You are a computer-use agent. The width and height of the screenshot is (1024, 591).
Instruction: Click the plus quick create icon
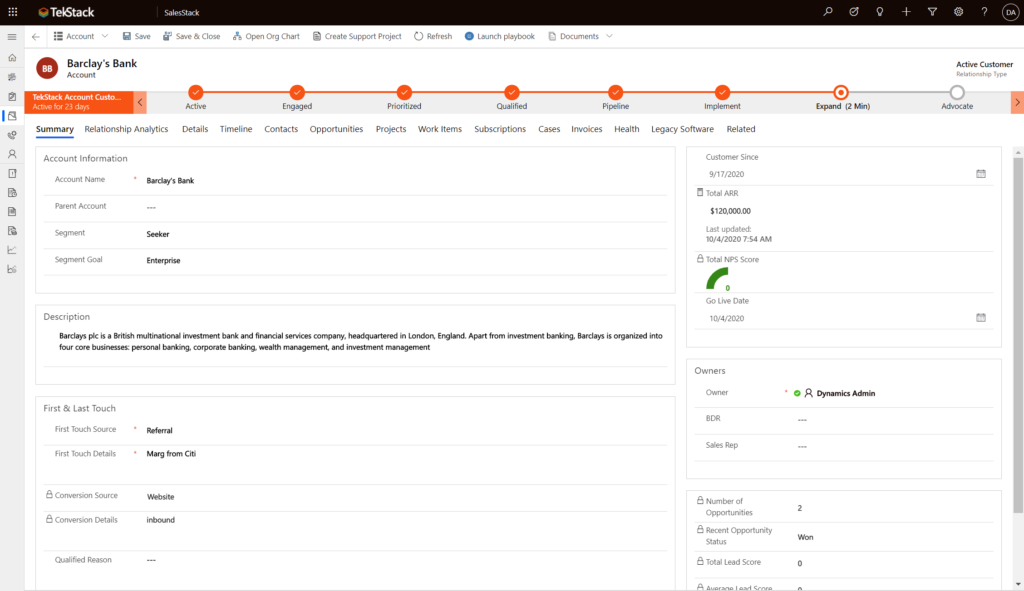[x=906, y=12]
